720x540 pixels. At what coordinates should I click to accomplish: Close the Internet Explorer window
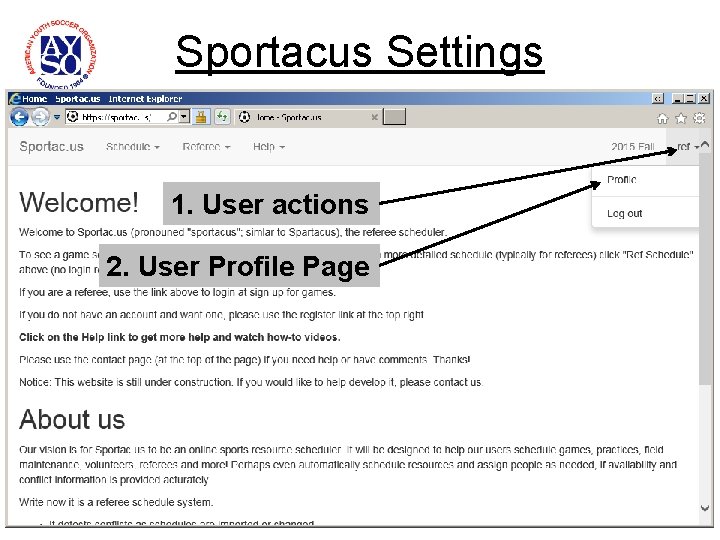[x=703, y=98]
